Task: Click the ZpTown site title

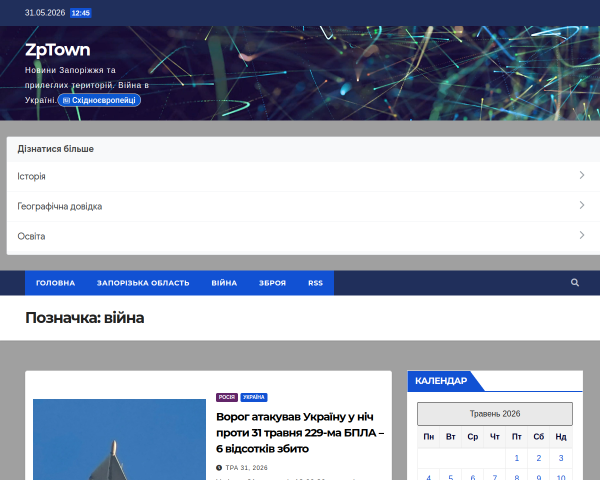Action: click(58, 50)
